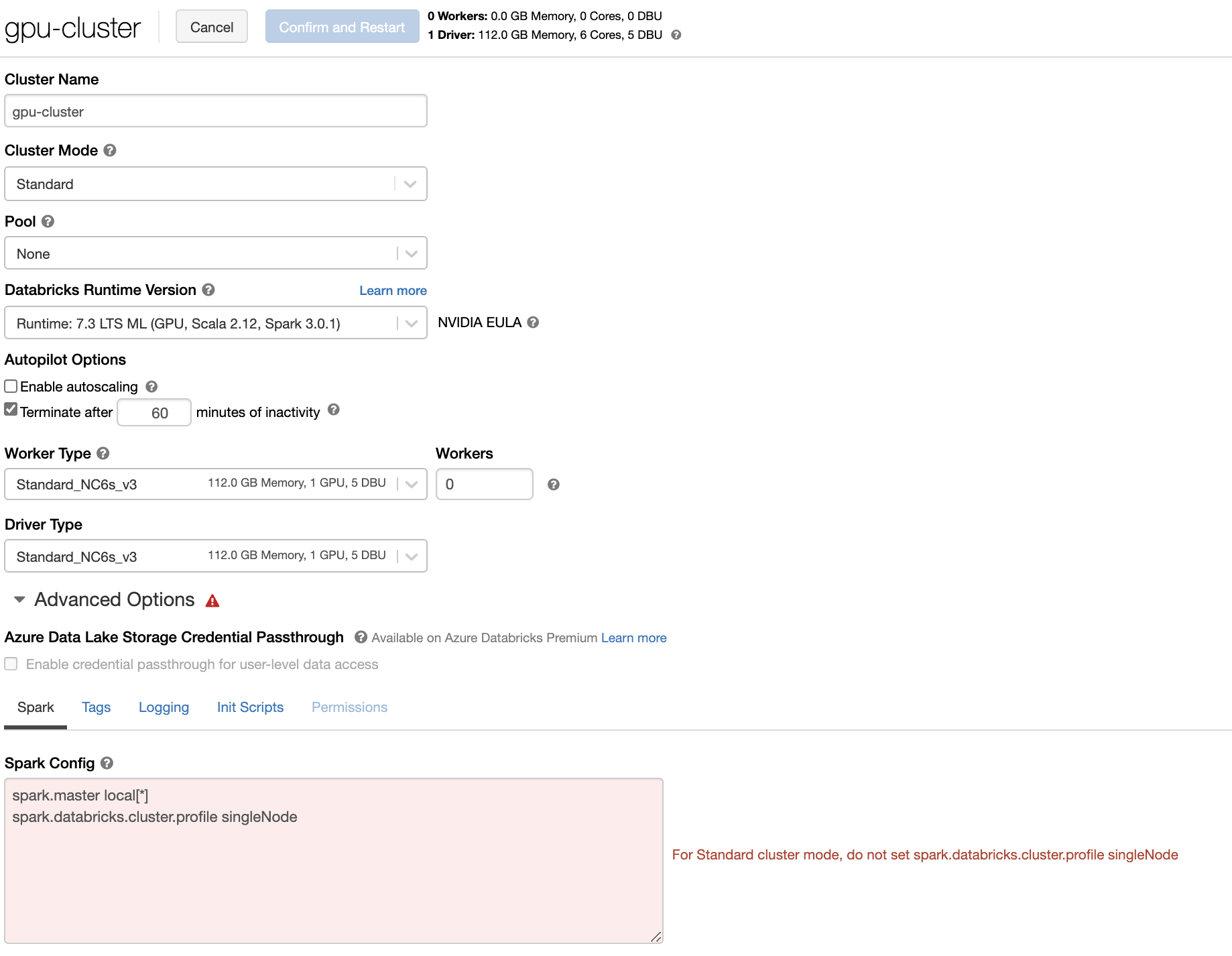Uncheck Terminate after inactivity

point(10,409)
